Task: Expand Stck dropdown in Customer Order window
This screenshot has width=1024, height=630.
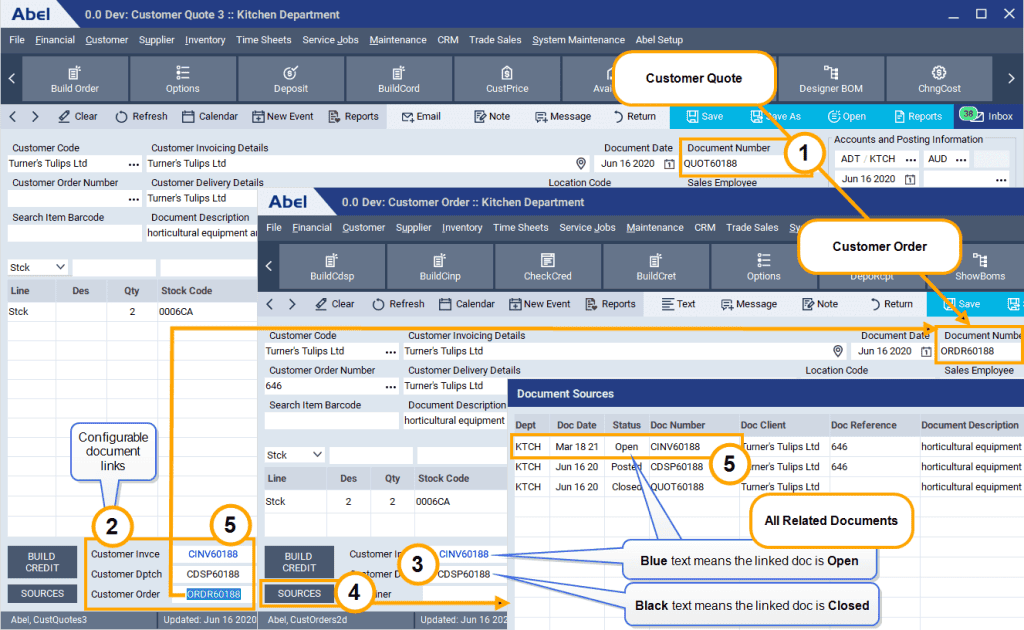Action: (295, 455)
